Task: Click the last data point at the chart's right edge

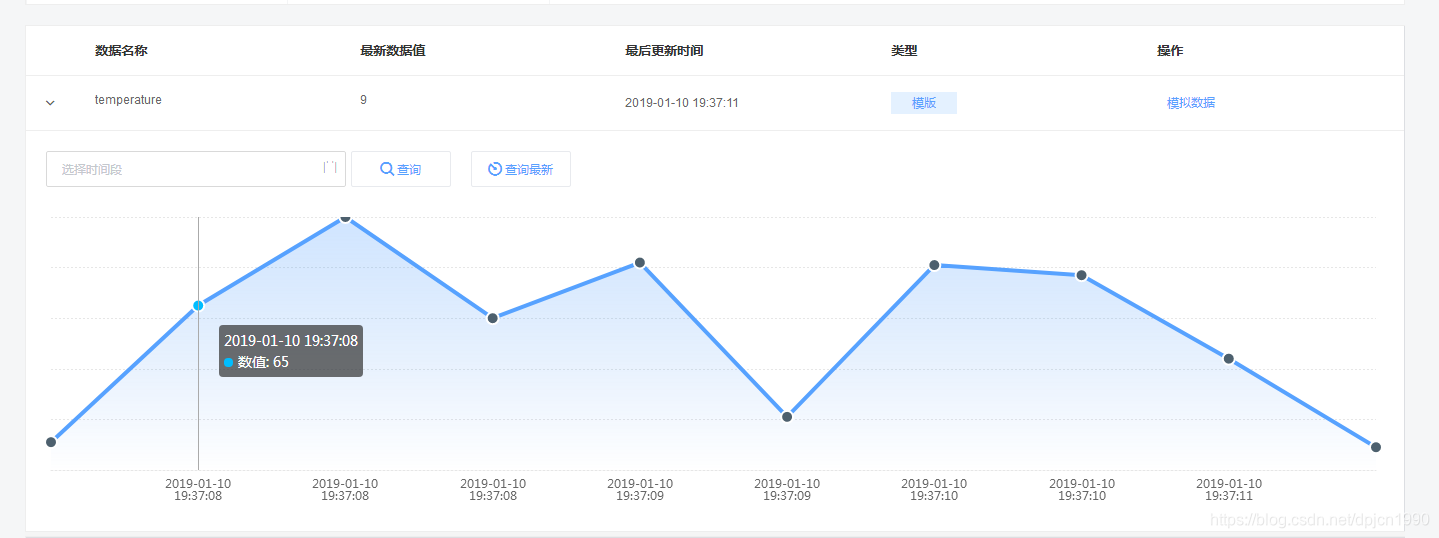Action: pos(1376,447)
